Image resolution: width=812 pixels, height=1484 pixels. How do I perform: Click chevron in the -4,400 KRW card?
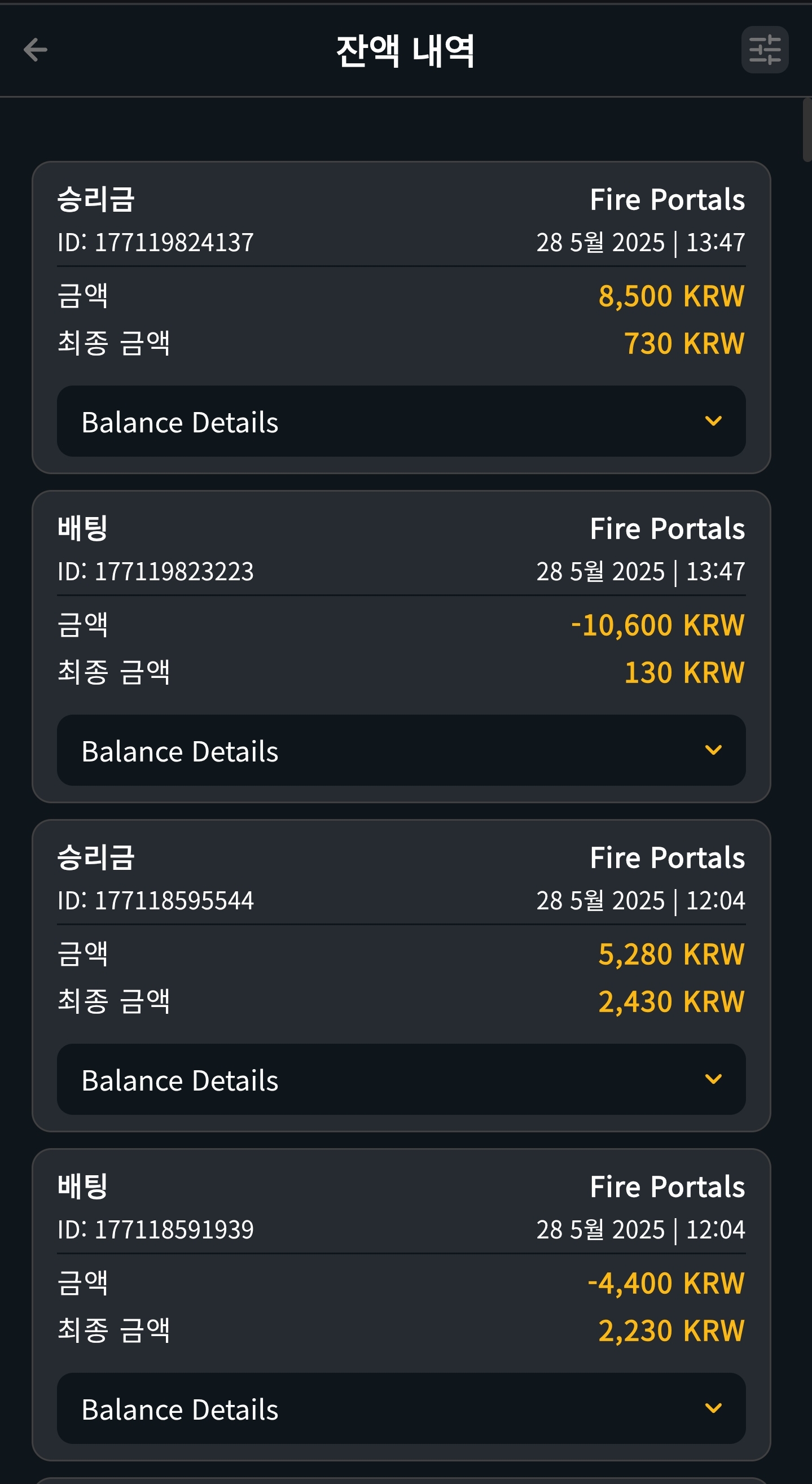[x=713, y=1408]
